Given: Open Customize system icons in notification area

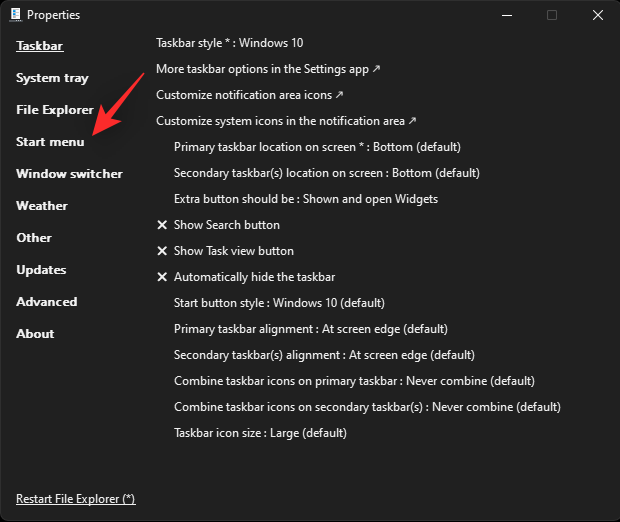Looking at the screenshot, I should click(x=286, y=121).
